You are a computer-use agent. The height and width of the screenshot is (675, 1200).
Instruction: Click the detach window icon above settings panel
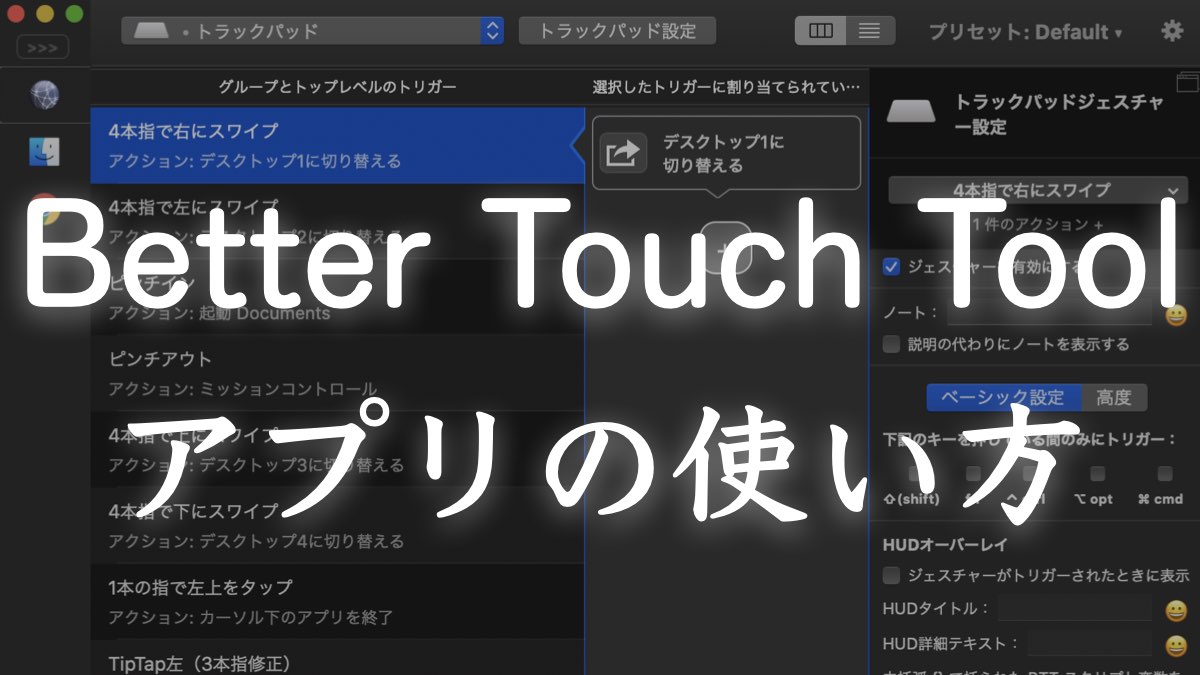click(1186, 82)
